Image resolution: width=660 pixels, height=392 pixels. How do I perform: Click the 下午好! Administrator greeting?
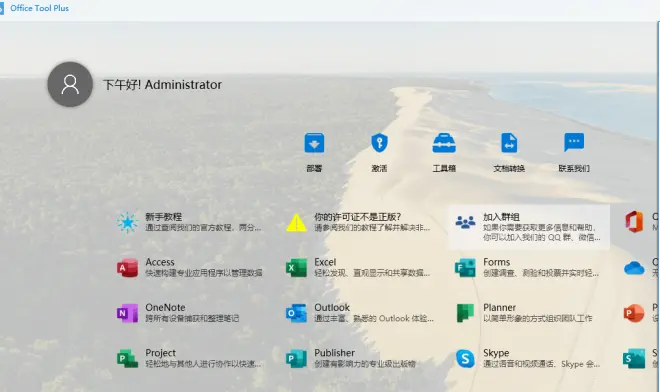point(162,85)
